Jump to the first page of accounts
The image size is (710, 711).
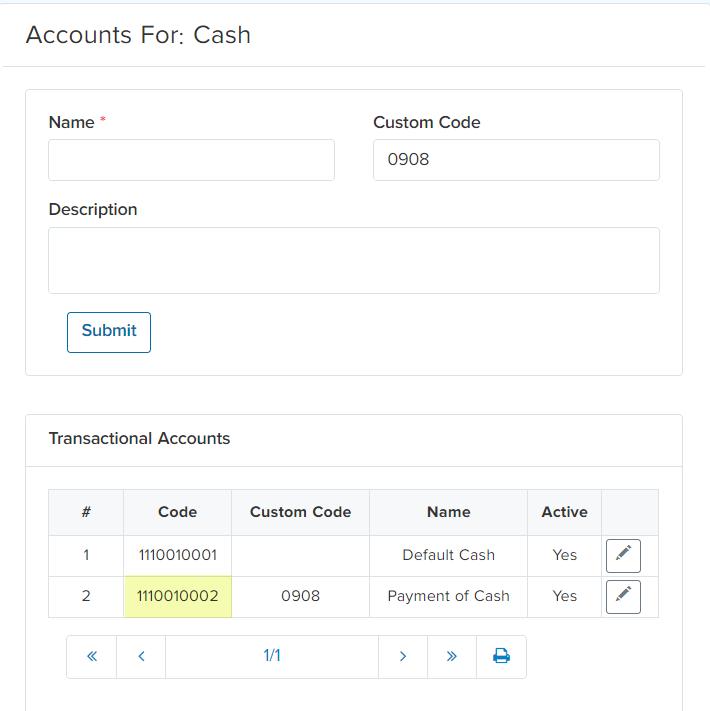click(x=92, y=657)
